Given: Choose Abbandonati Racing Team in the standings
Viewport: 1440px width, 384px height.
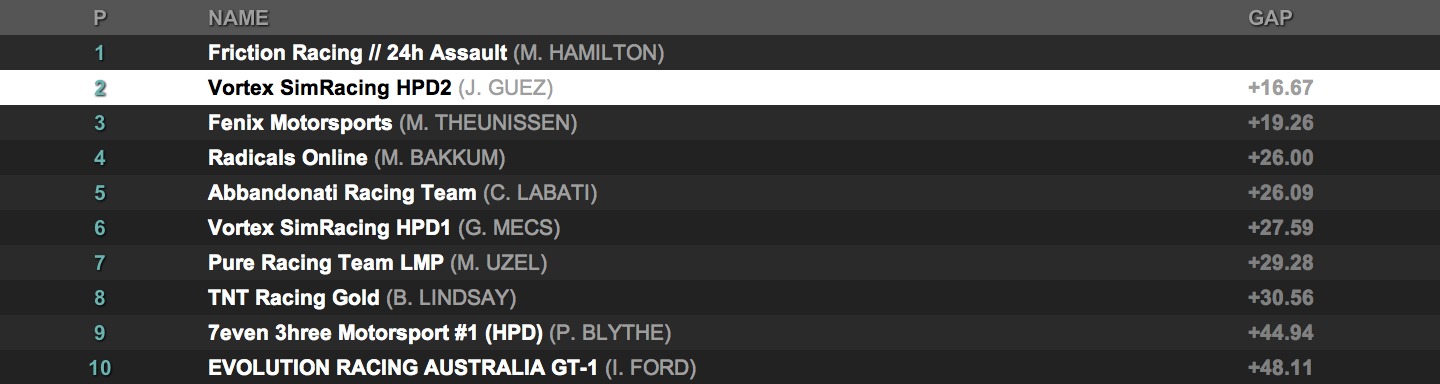Looking at the screenshot, I should 342,193.
